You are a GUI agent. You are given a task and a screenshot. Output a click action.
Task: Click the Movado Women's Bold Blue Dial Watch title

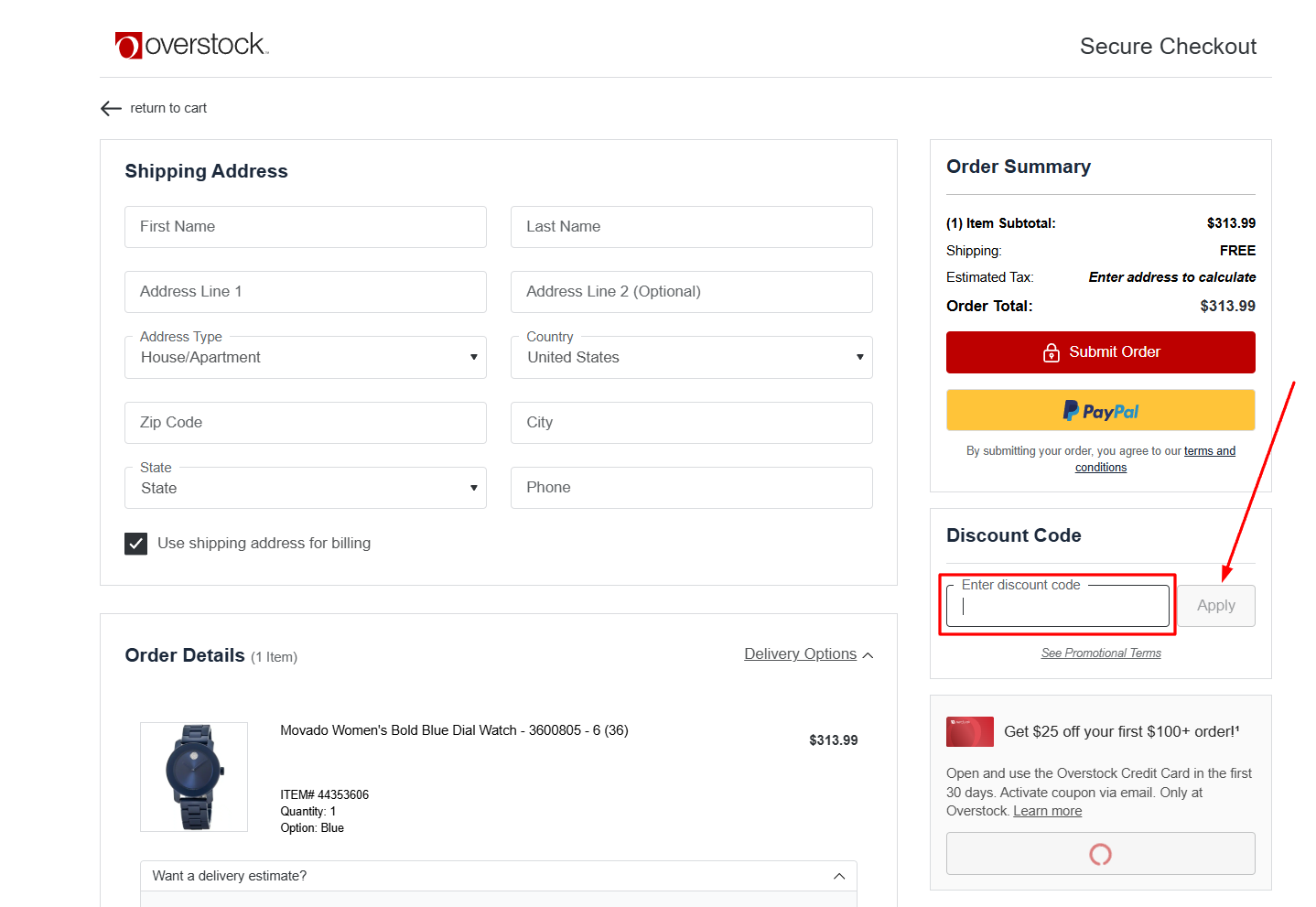pyautogui.click(x=454, y=730)
